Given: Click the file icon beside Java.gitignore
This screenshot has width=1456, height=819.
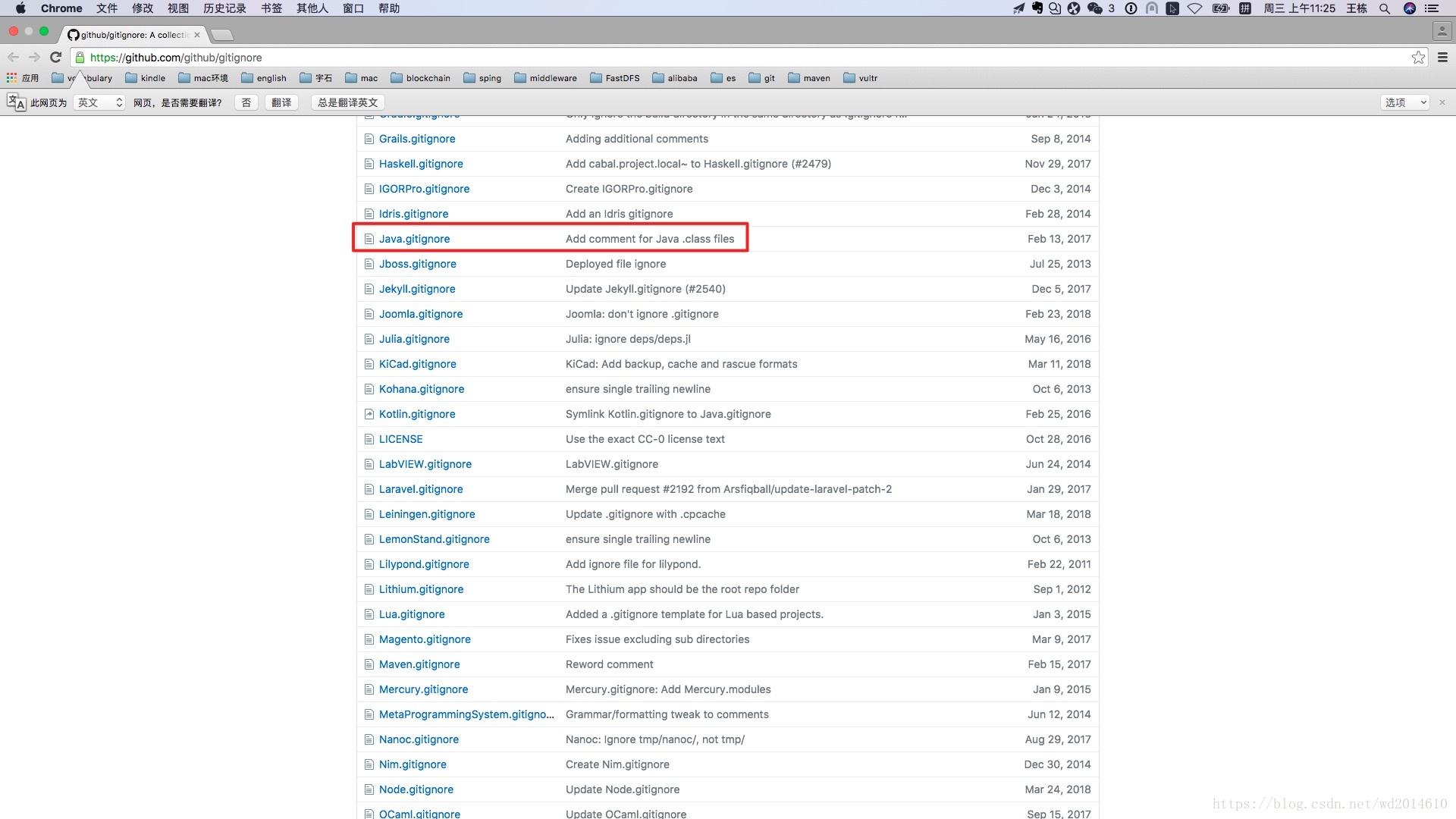Looking at the screenshot, I should (x=369, y=239).
